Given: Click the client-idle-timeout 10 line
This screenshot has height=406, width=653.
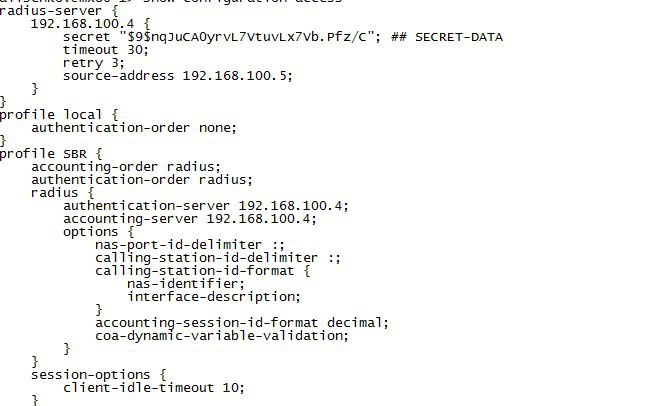Looking at the screenshot, I should pyautogui.click(x=154, y=388).
